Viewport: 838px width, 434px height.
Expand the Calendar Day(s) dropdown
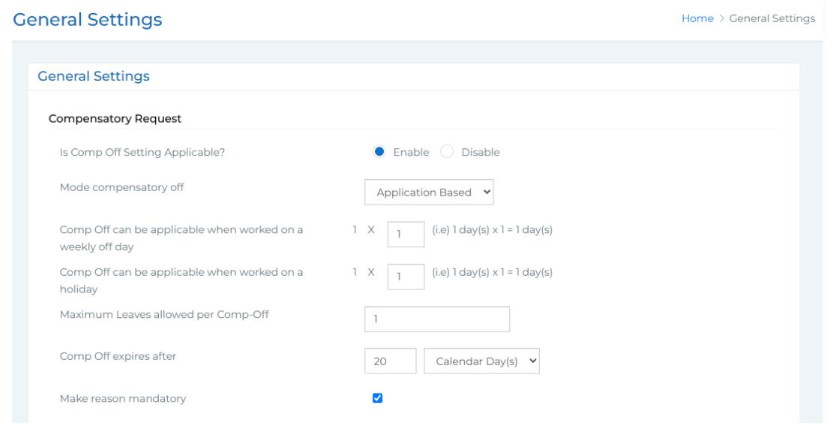481,361
